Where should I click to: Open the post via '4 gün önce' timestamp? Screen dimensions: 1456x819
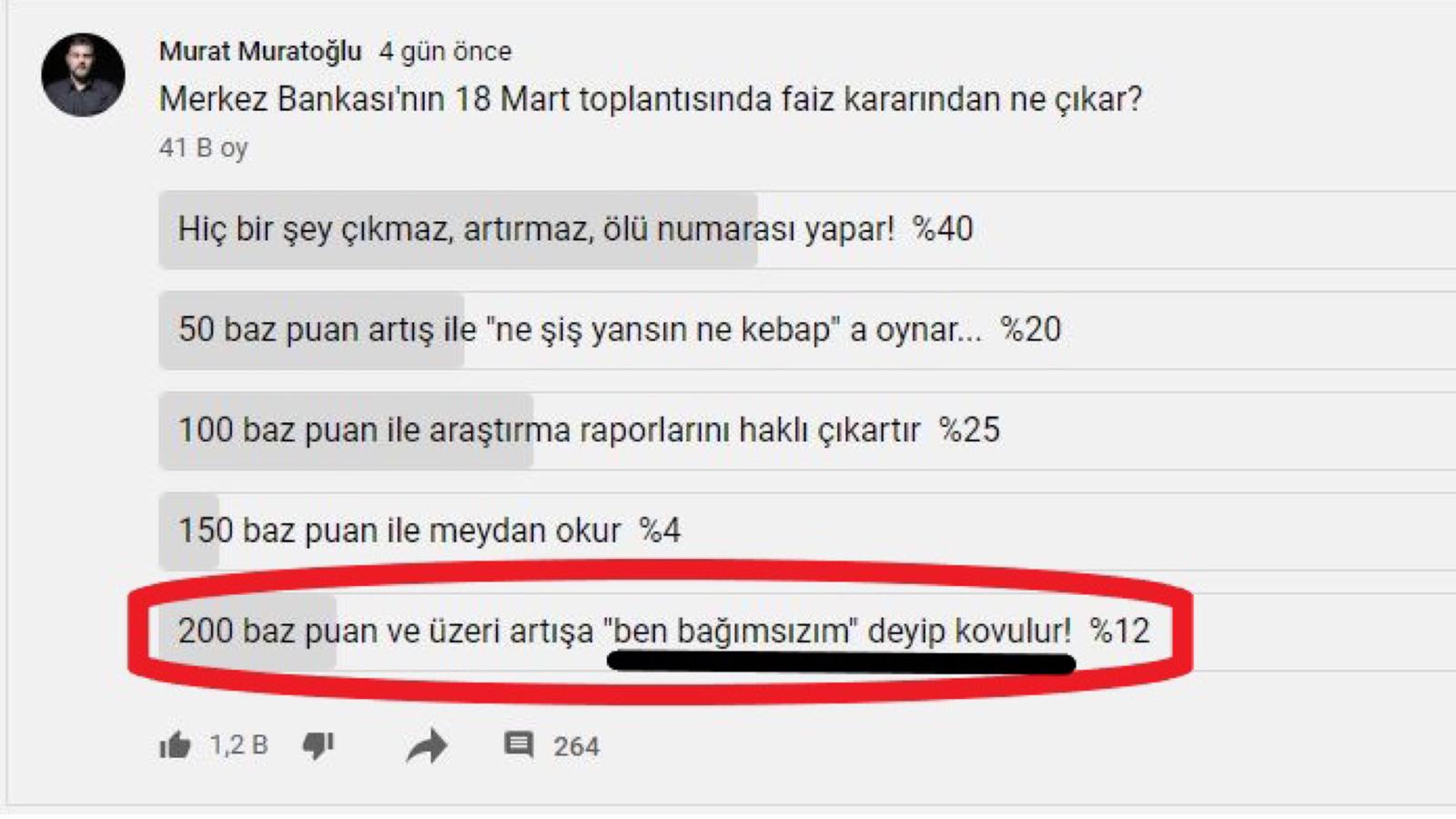[445, 51]
